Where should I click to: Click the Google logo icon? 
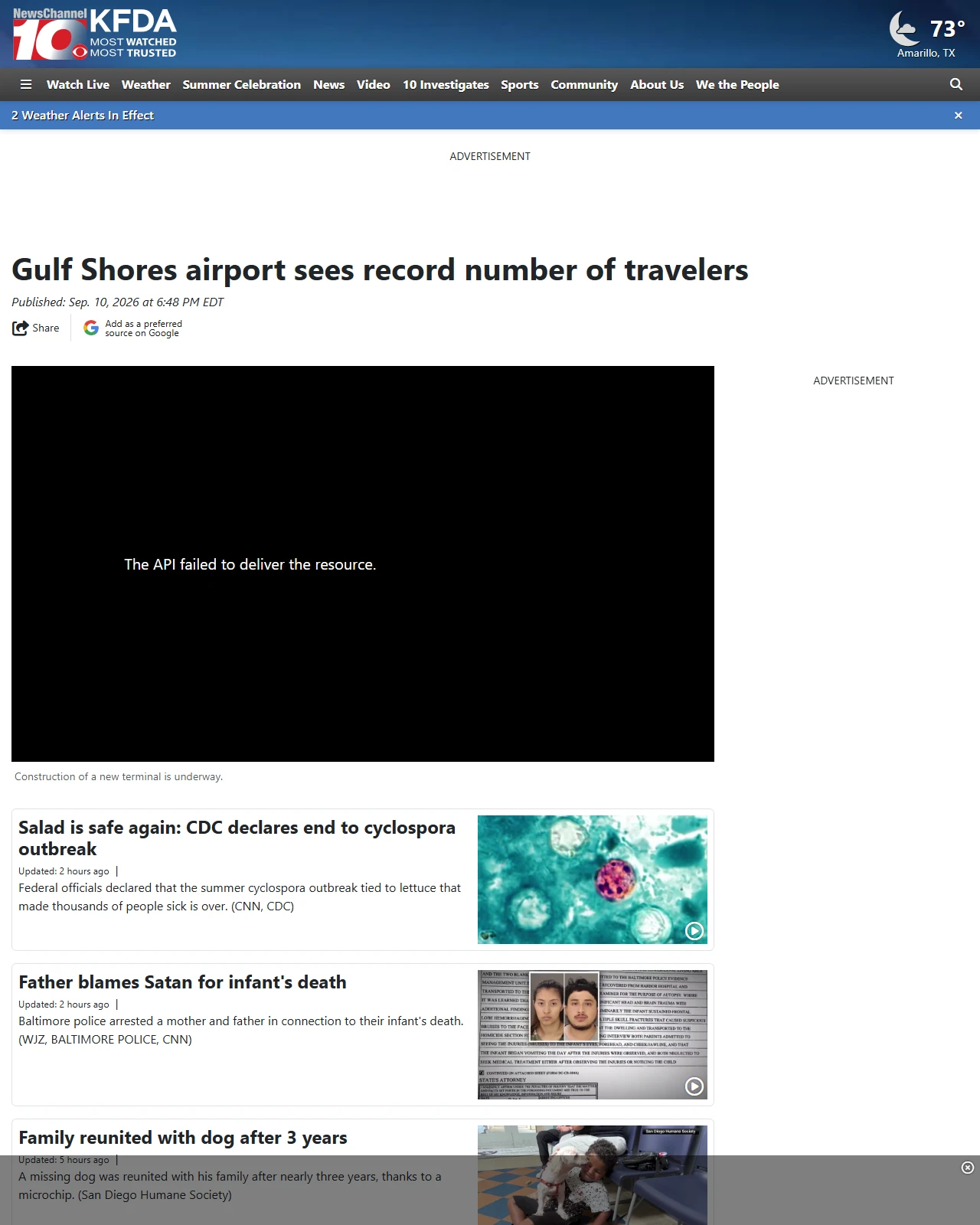(91, 328)
